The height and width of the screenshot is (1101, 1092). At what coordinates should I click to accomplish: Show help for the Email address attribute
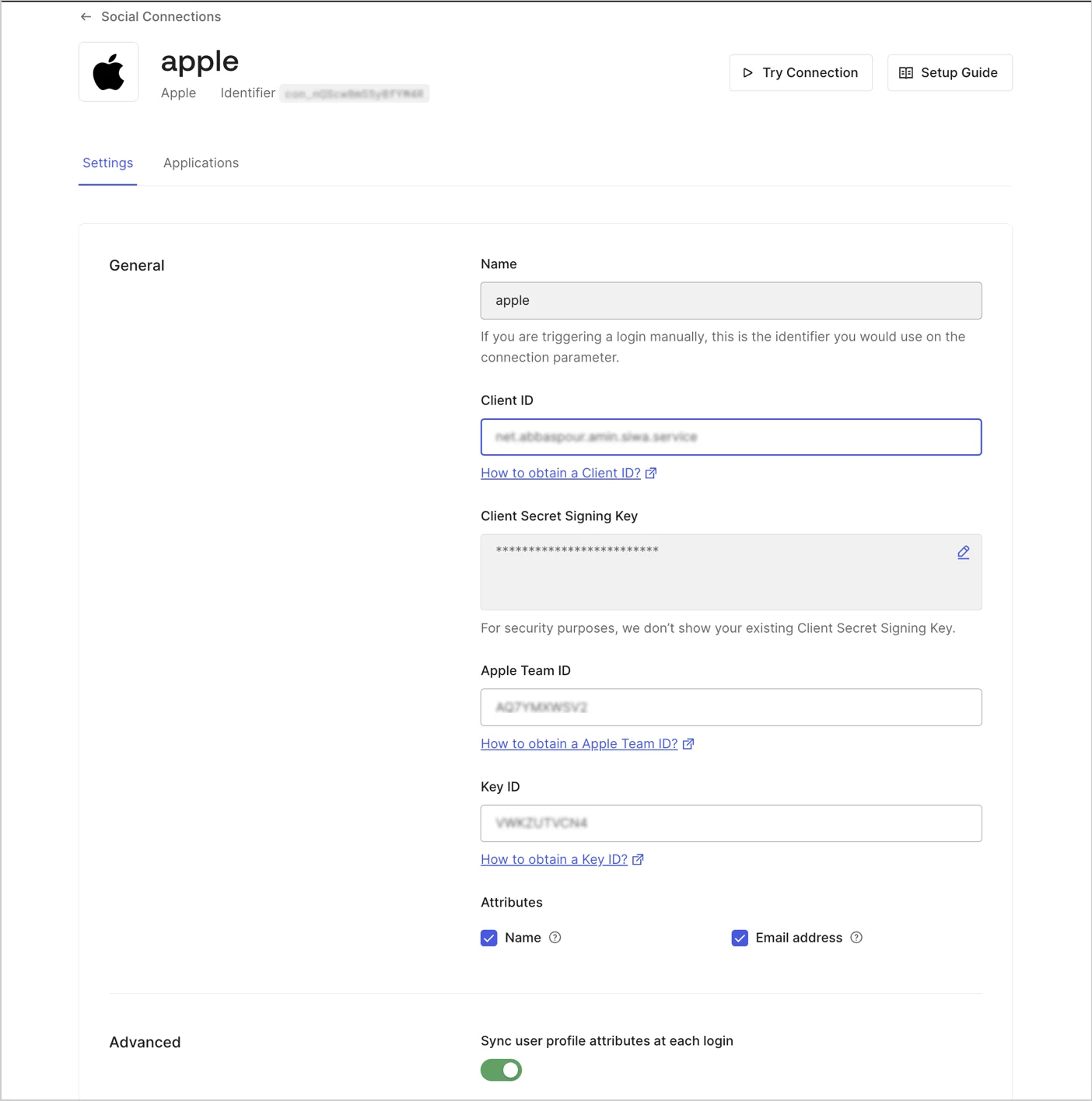click(x=856, y=938)
